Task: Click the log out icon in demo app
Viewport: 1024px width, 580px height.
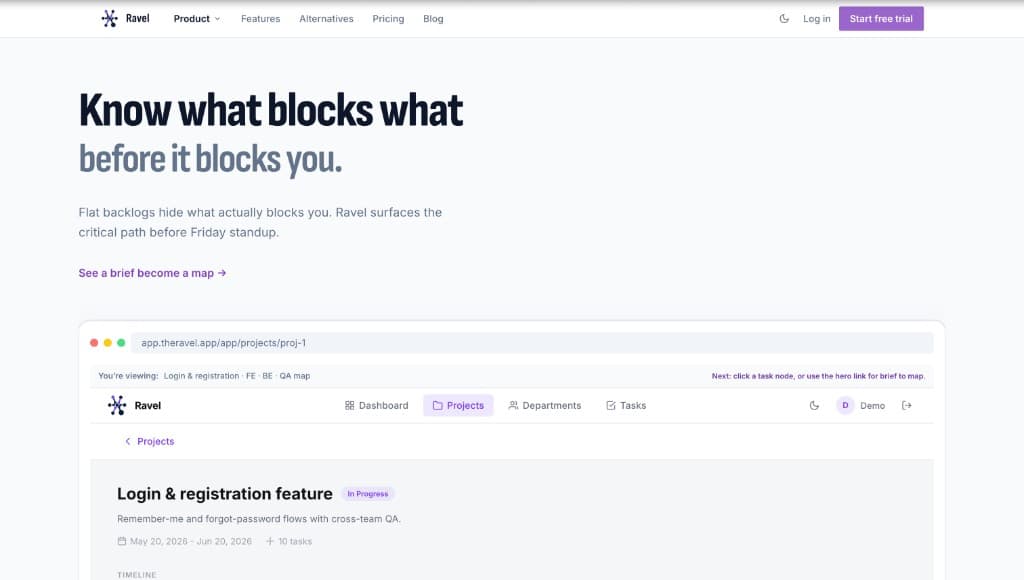Action: click(x=906, y=406)
